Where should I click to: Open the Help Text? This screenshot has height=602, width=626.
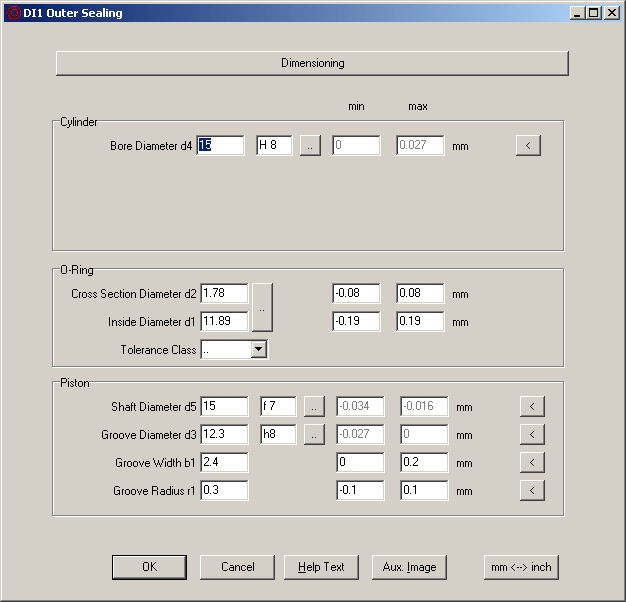click(x=321, y=567)
